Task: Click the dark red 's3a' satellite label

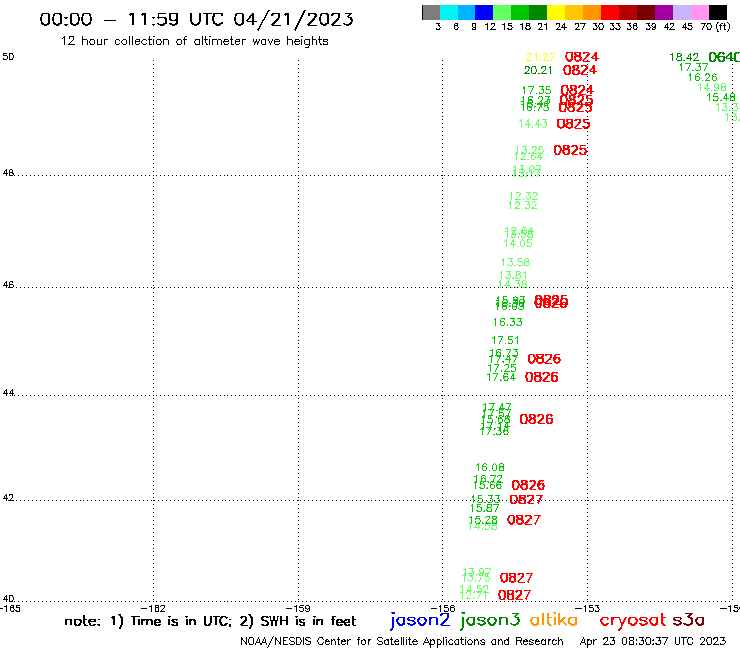Action: (689, 620)
